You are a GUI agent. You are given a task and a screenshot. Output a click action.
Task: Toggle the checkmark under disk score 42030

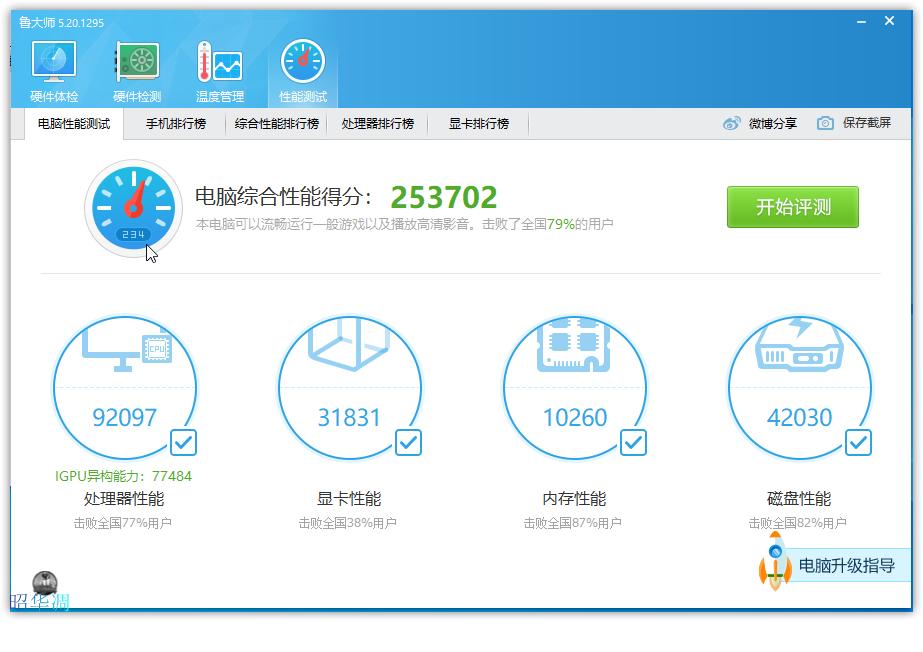(857, 442)
